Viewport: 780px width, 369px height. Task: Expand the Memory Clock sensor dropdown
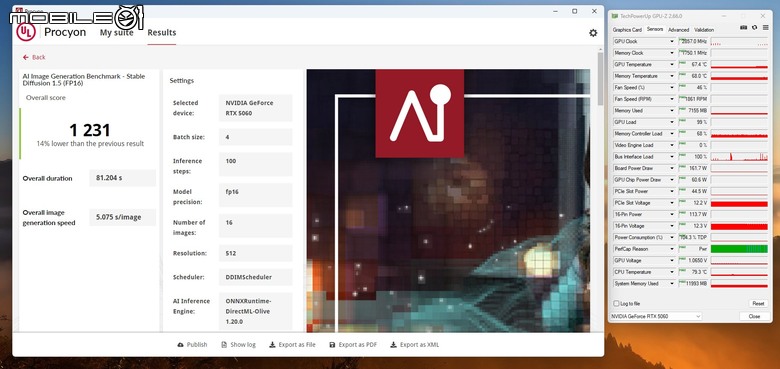pos(673,53)
